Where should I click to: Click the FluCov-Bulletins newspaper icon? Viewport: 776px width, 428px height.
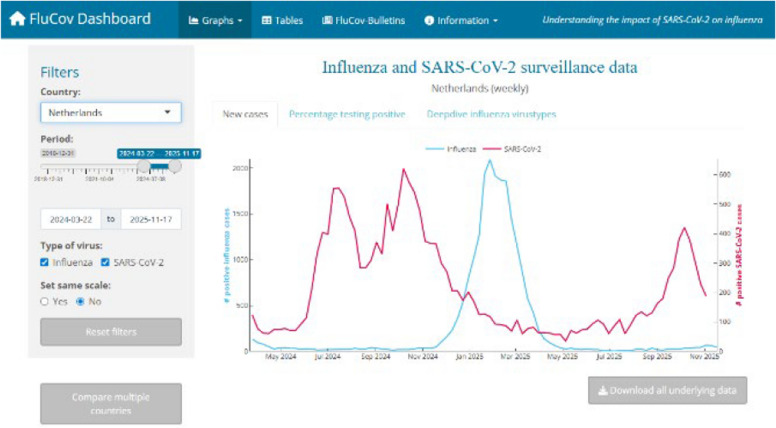327,20
